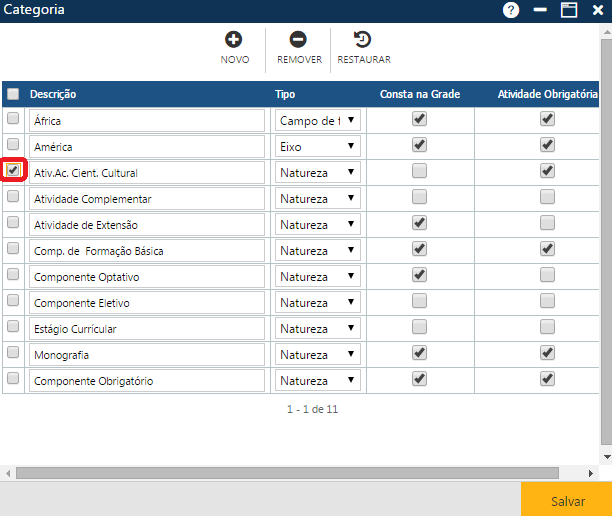Close the Categoria dialog
Screen dimensions: 612x516
click(598, 10)
